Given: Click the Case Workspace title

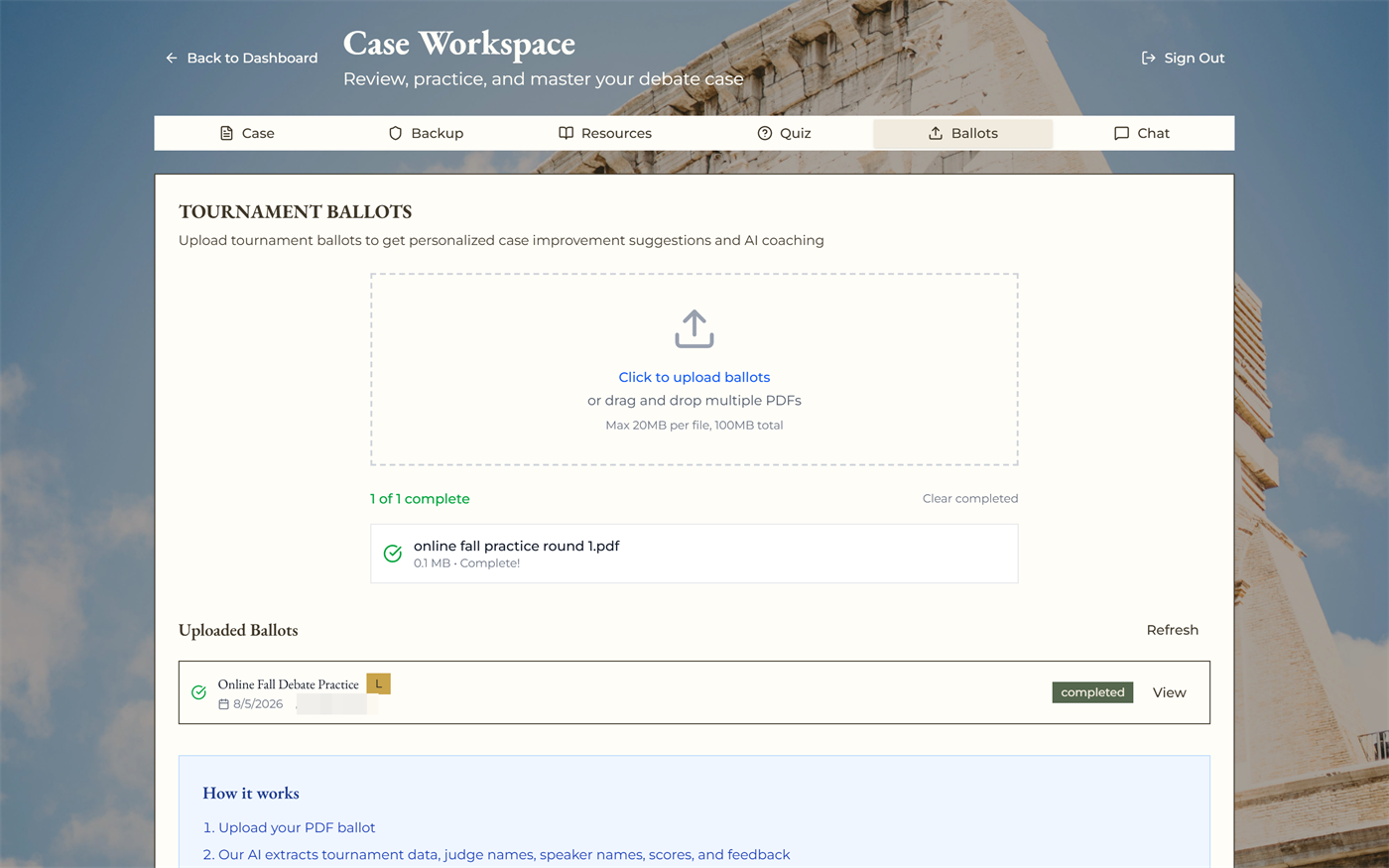Looking at the screenshot, I should tap(459, 44).
